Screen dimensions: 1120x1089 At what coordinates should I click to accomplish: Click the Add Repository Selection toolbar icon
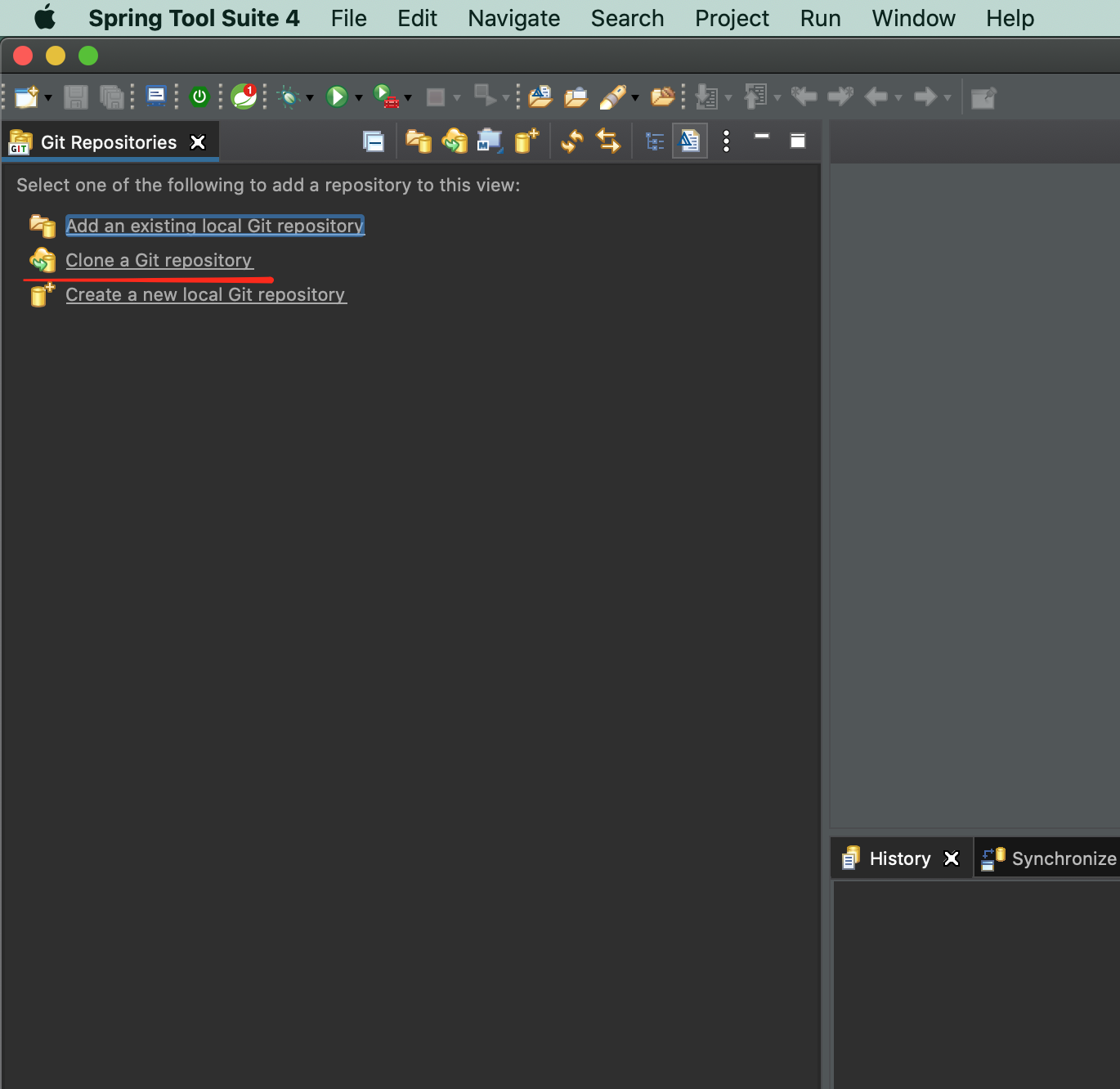tap(490, 141)
